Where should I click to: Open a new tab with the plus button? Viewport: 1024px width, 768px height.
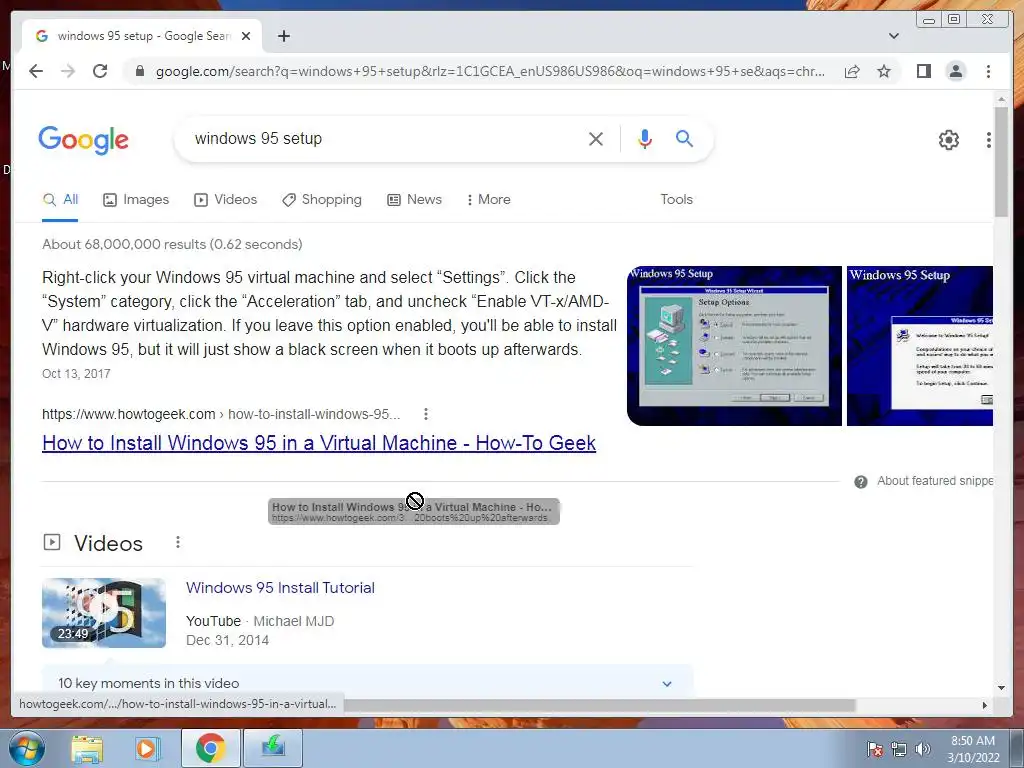coord(283,36)
